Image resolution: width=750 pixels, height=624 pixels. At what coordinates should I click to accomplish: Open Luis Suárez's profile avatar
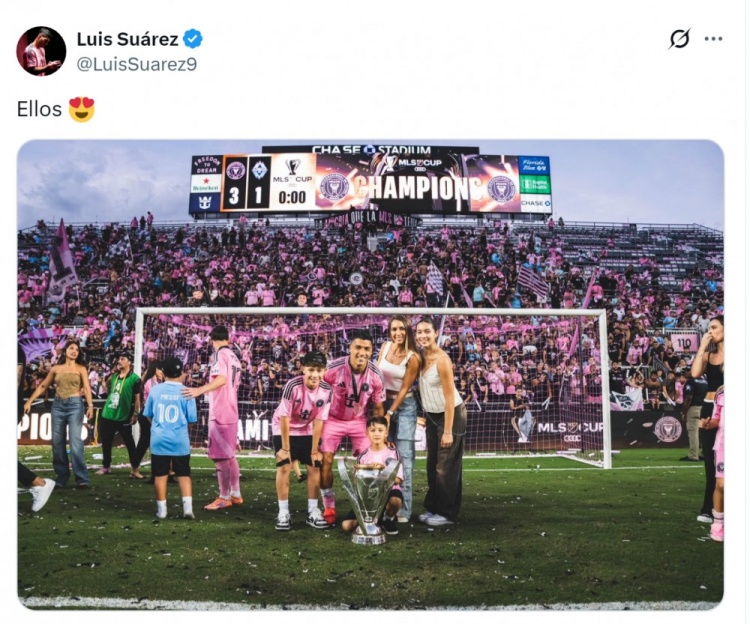tap(41, 51)
